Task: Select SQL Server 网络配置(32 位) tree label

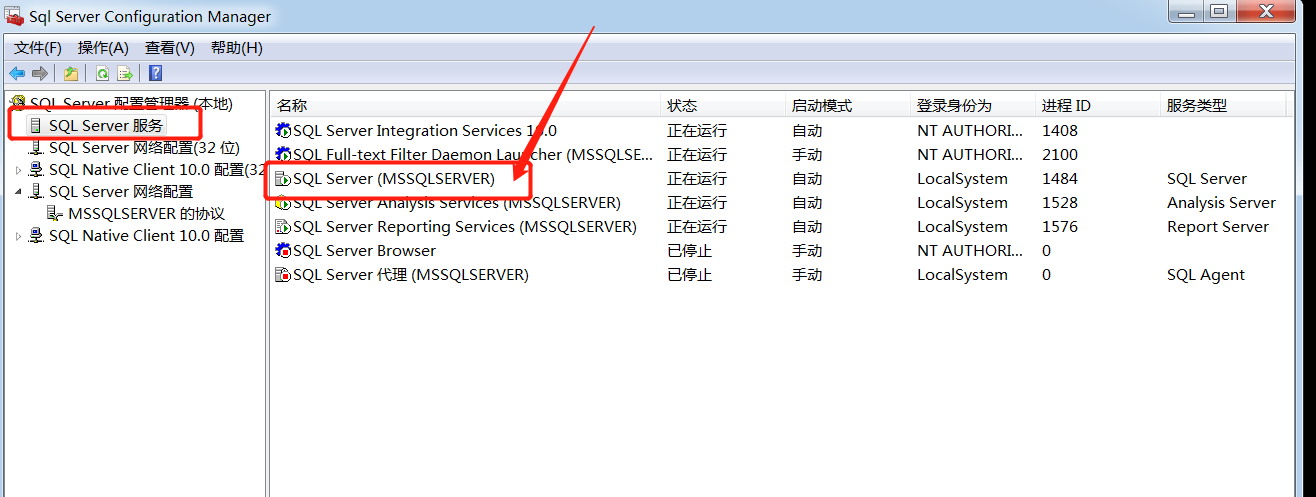Action: point(144,147)
